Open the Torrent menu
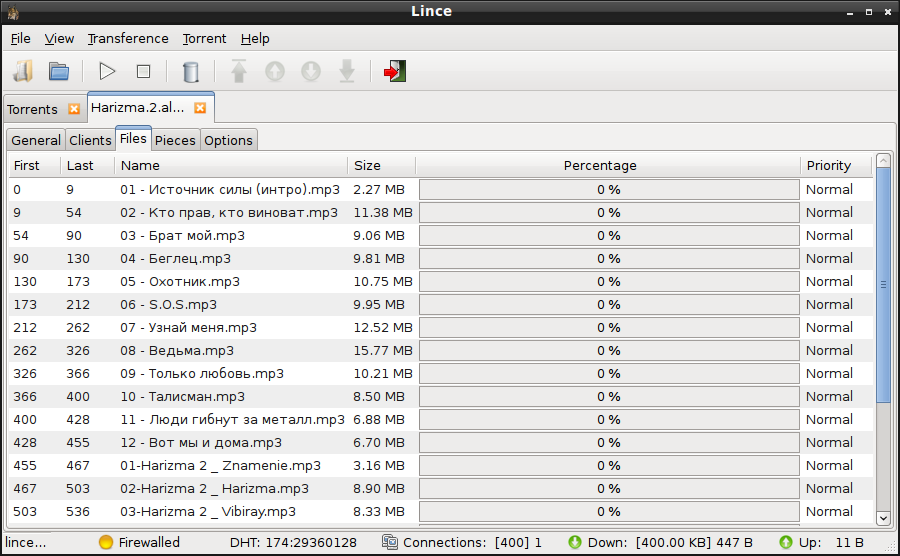The height and width of the screenshot is (556, 900). [x=204, y=38]
